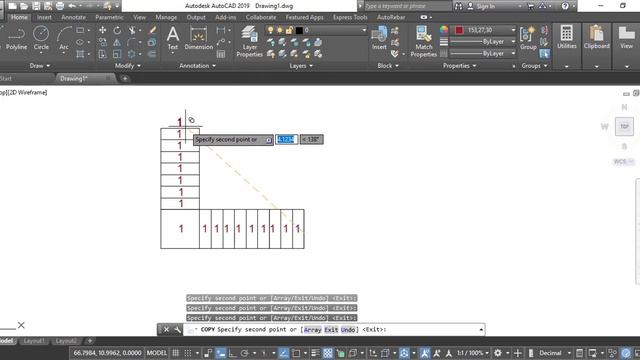
Task: Click the red object color swatch
Action: (459, 30)
